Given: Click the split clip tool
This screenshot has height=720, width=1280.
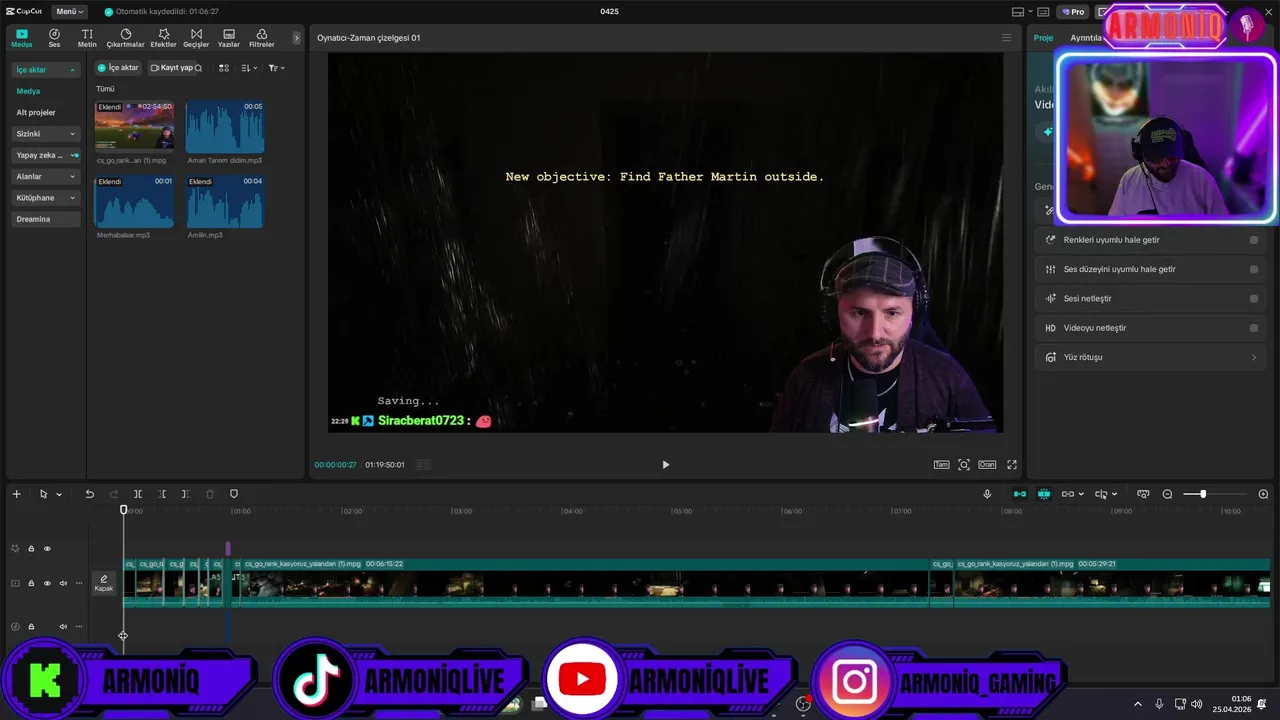Looking at the screenshot, I should (138, 494).
